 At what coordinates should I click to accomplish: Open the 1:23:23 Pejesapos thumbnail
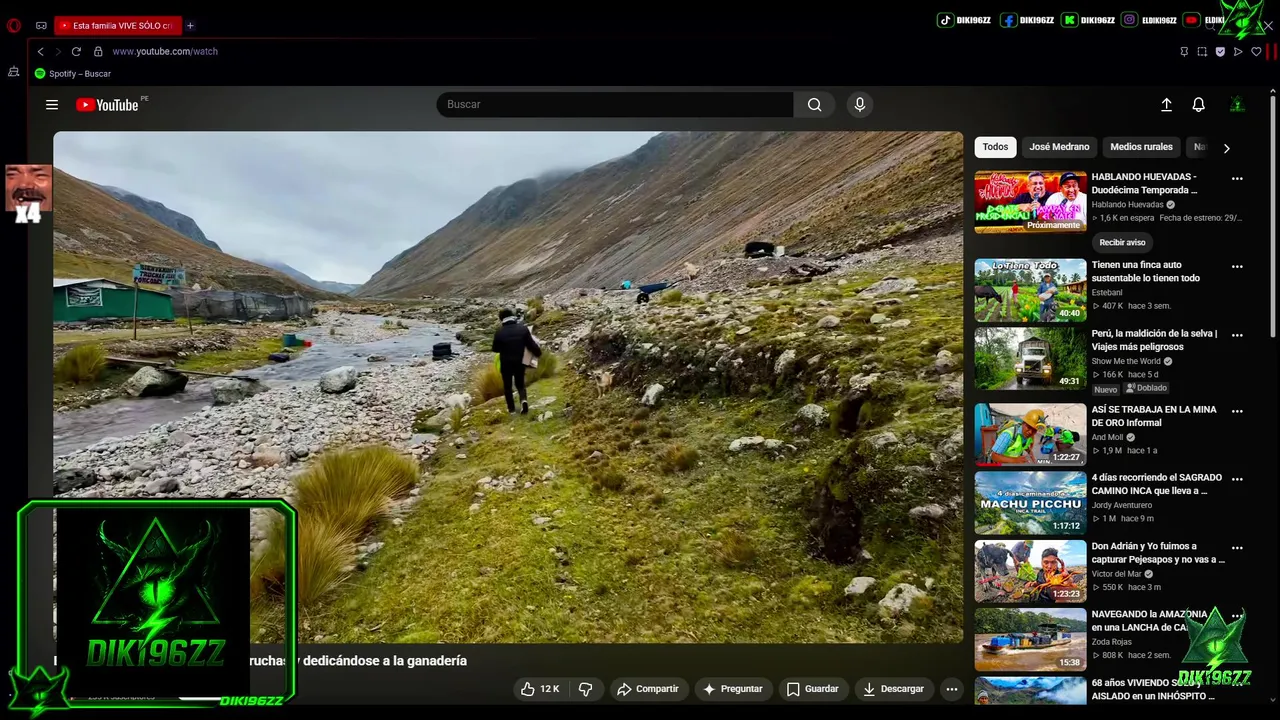(1030, 571)
